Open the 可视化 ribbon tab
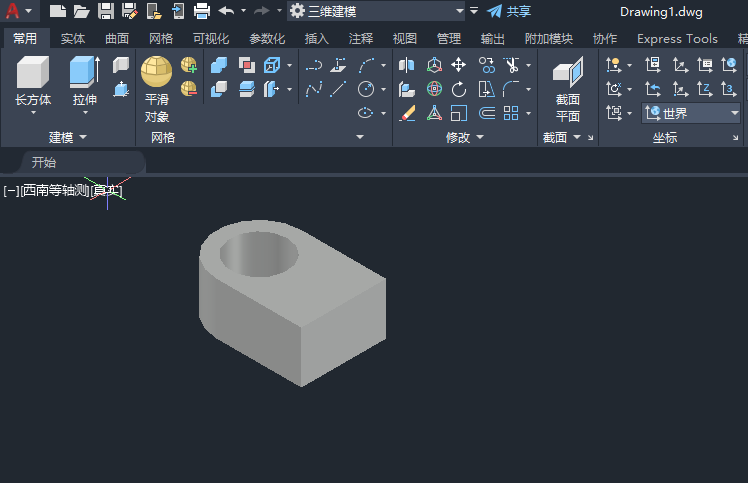748x483 pixels. point(210,39)
